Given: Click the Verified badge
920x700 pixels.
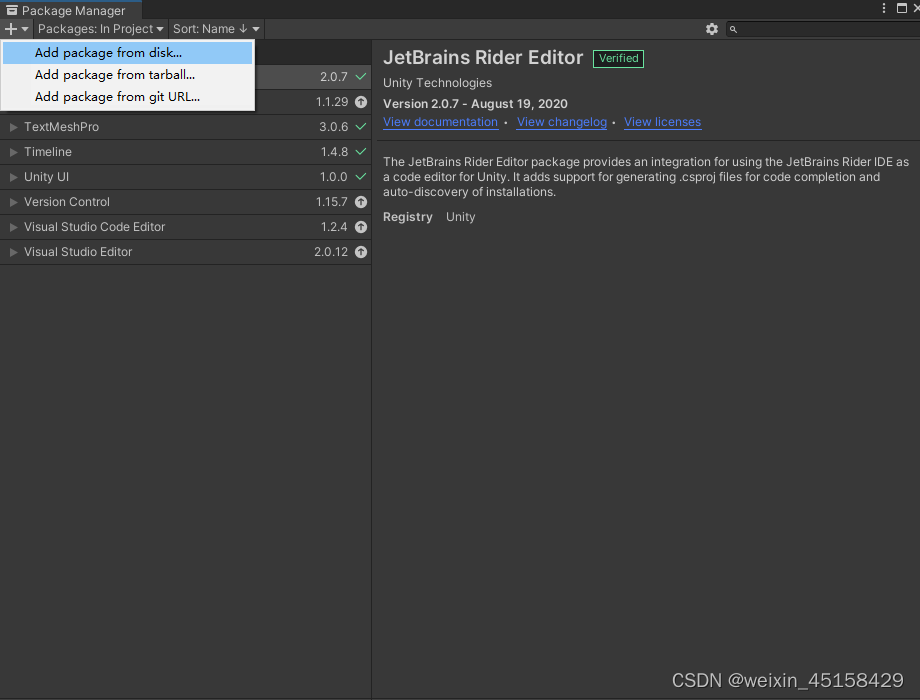Looking at the screenshot, I should (x=618, y=59).
